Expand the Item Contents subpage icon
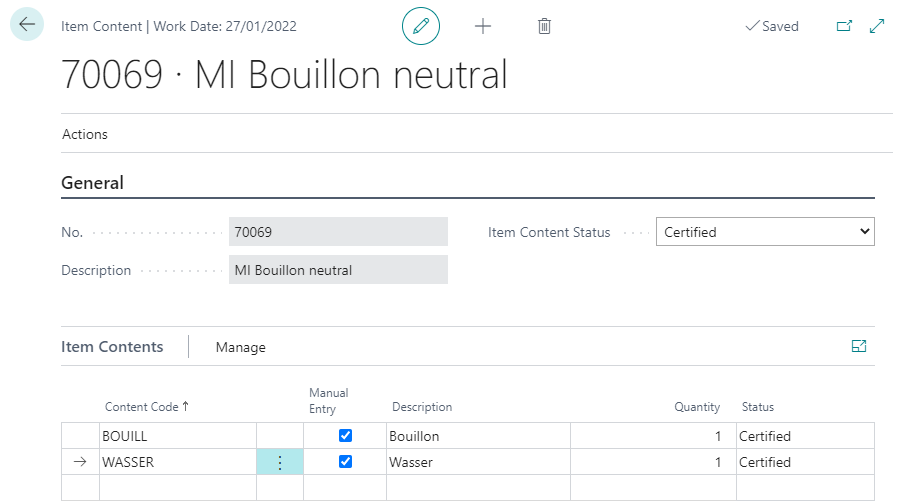915x501 pixels. coord(858,346)
